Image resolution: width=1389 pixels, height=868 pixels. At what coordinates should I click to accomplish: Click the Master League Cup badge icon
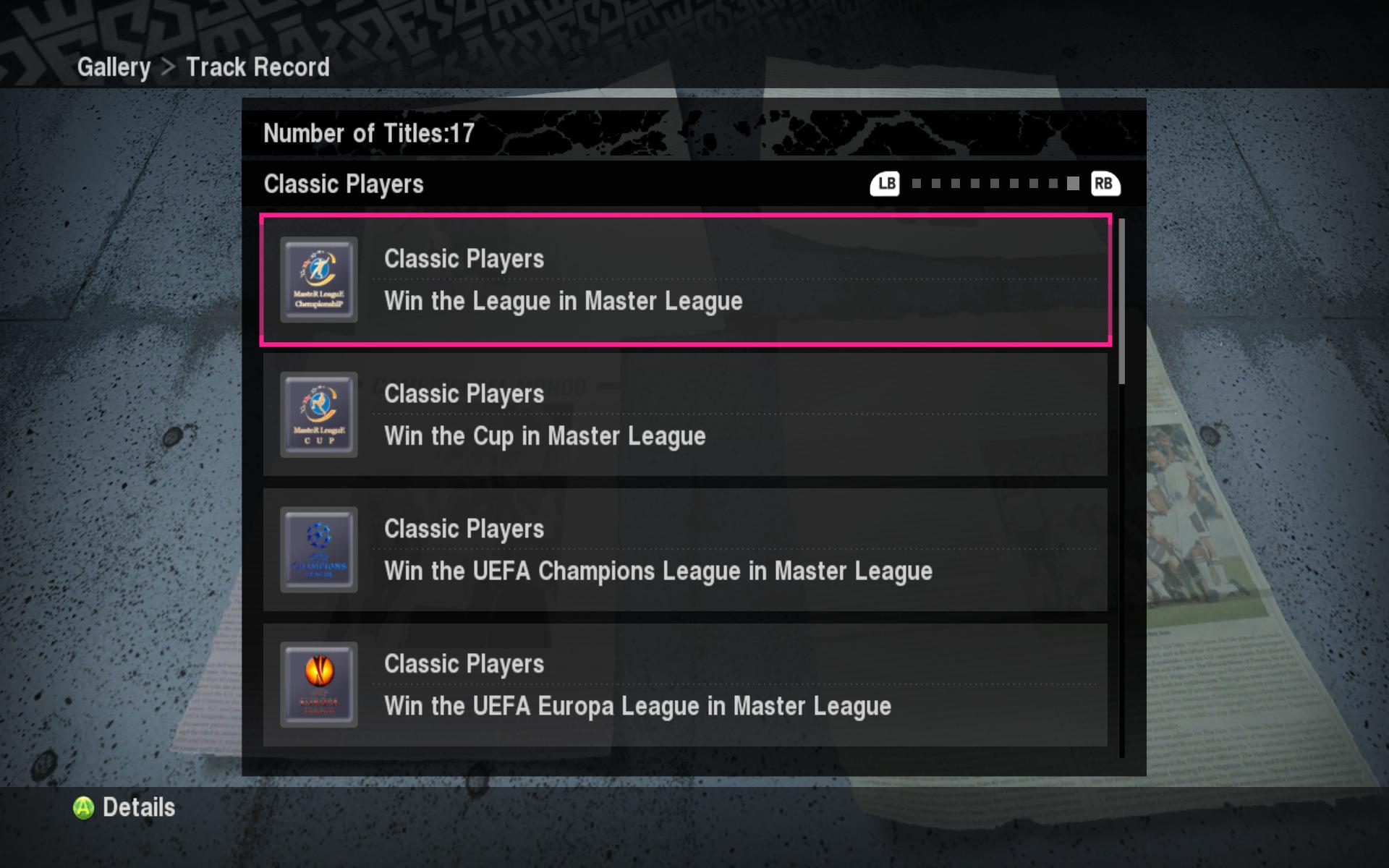[x=319, y=414]
